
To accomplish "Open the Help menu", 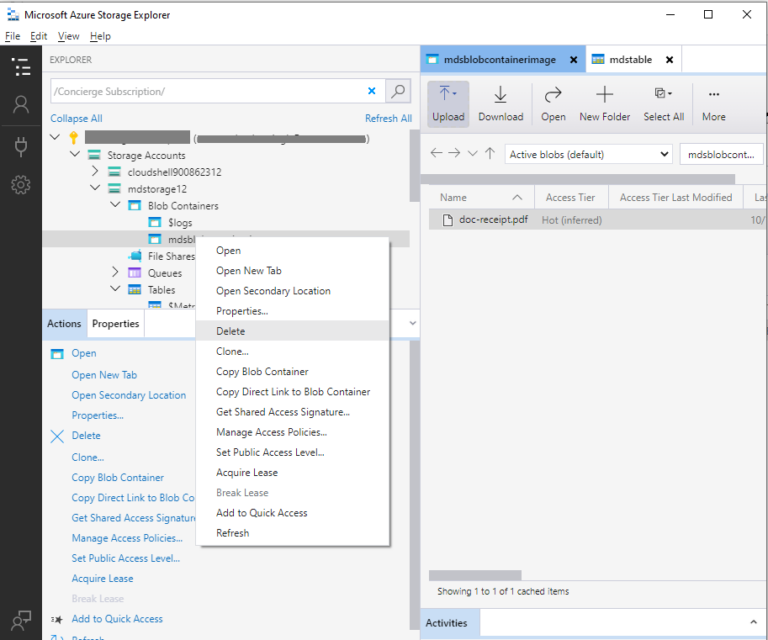I will (x=100, y=36).
